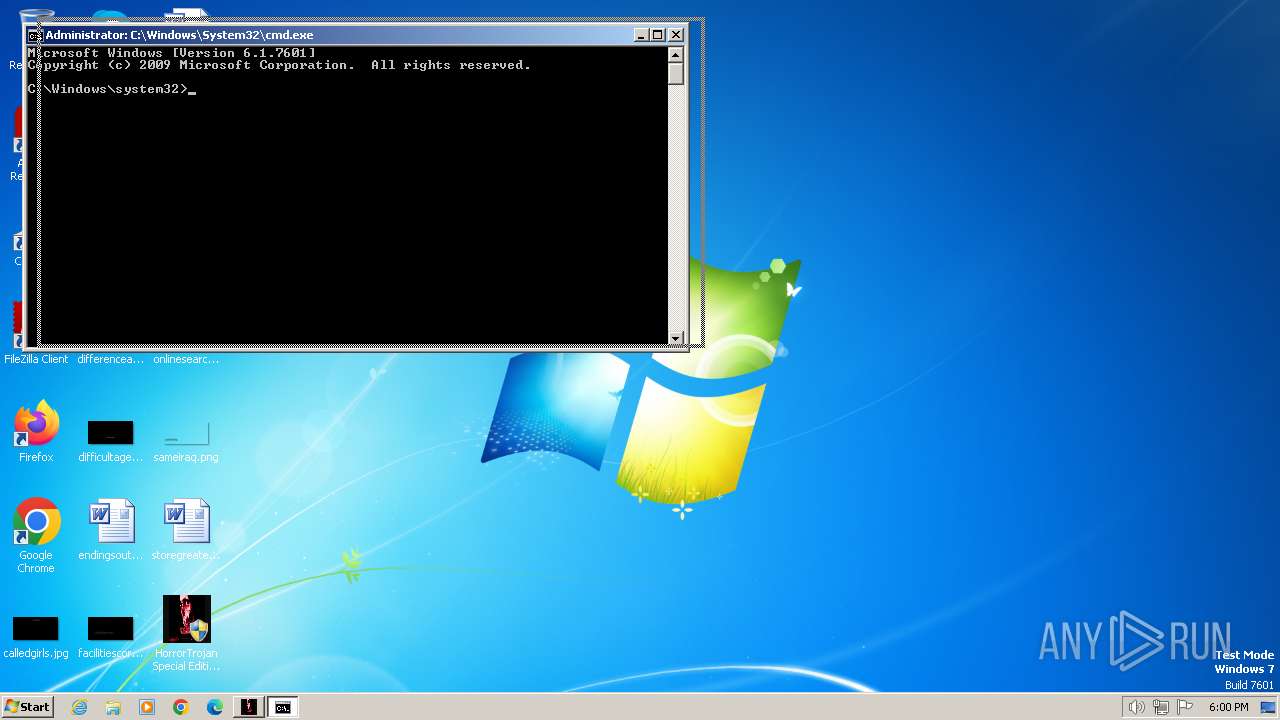Image resolution: width=1280 pixels, height=720 pixels.
Task: Open Windows Media Player from taskbar
Action: (147, 707)
